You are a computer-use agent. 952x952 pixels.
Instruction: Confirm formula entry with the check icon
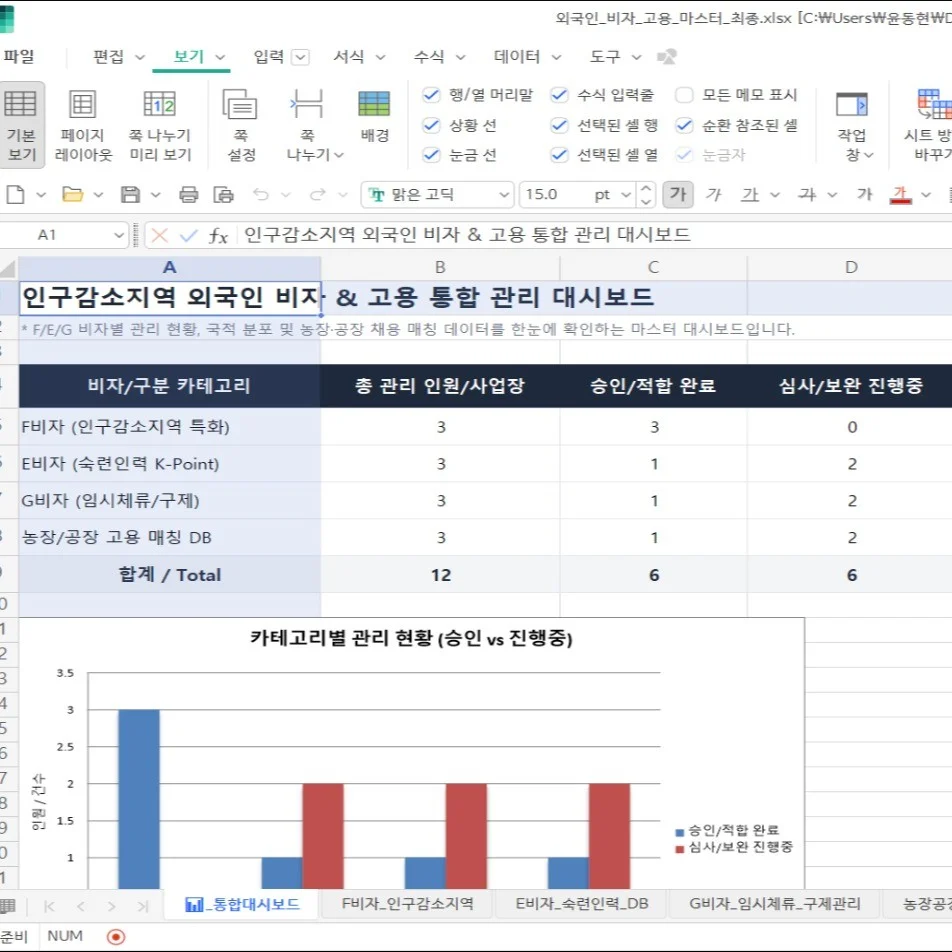(189, 235)
